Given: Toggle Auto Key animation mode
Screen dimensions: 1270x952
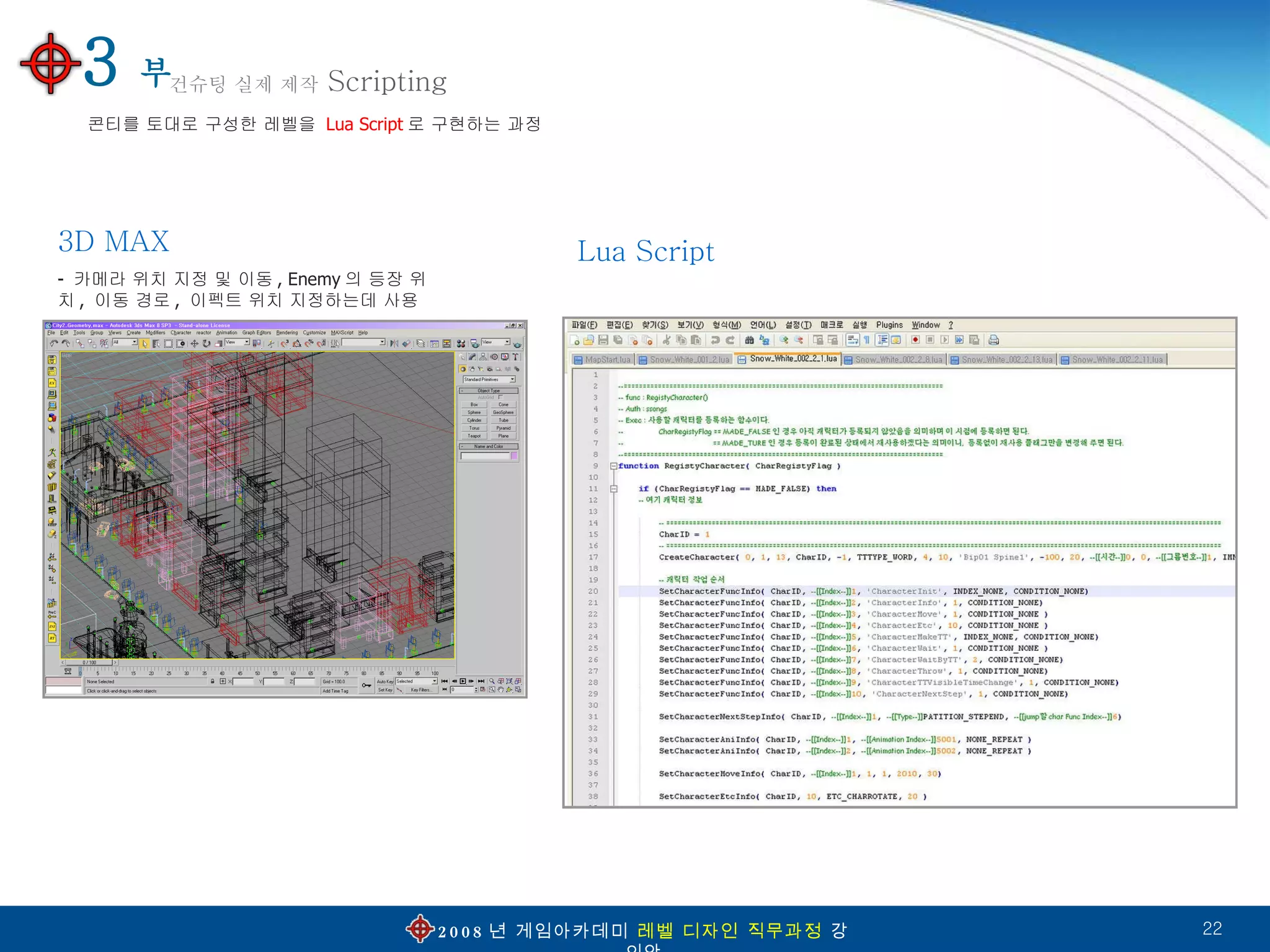Looking at the screenshot, I should click(x=384, y=681).
